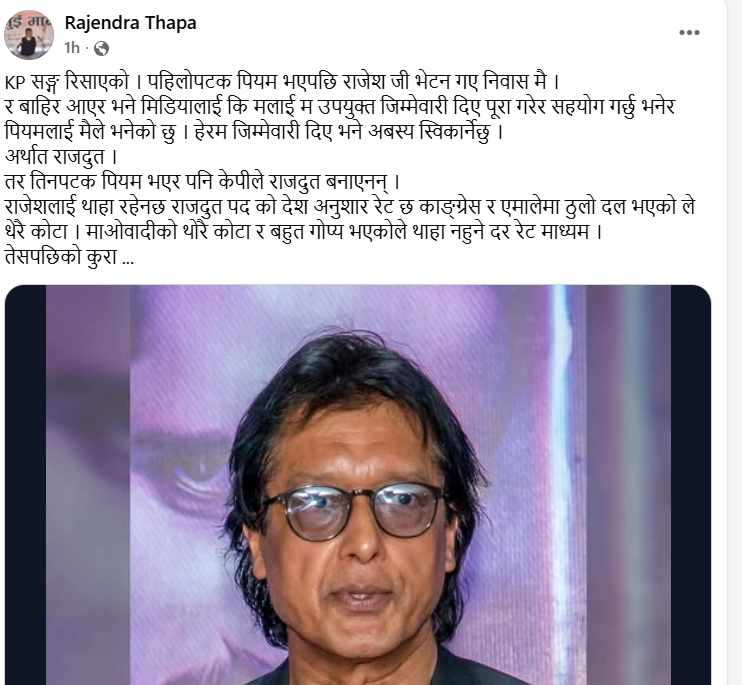Open the Rajendra Thapa name link
Screen dimensions: 742x685
(131, 23)
